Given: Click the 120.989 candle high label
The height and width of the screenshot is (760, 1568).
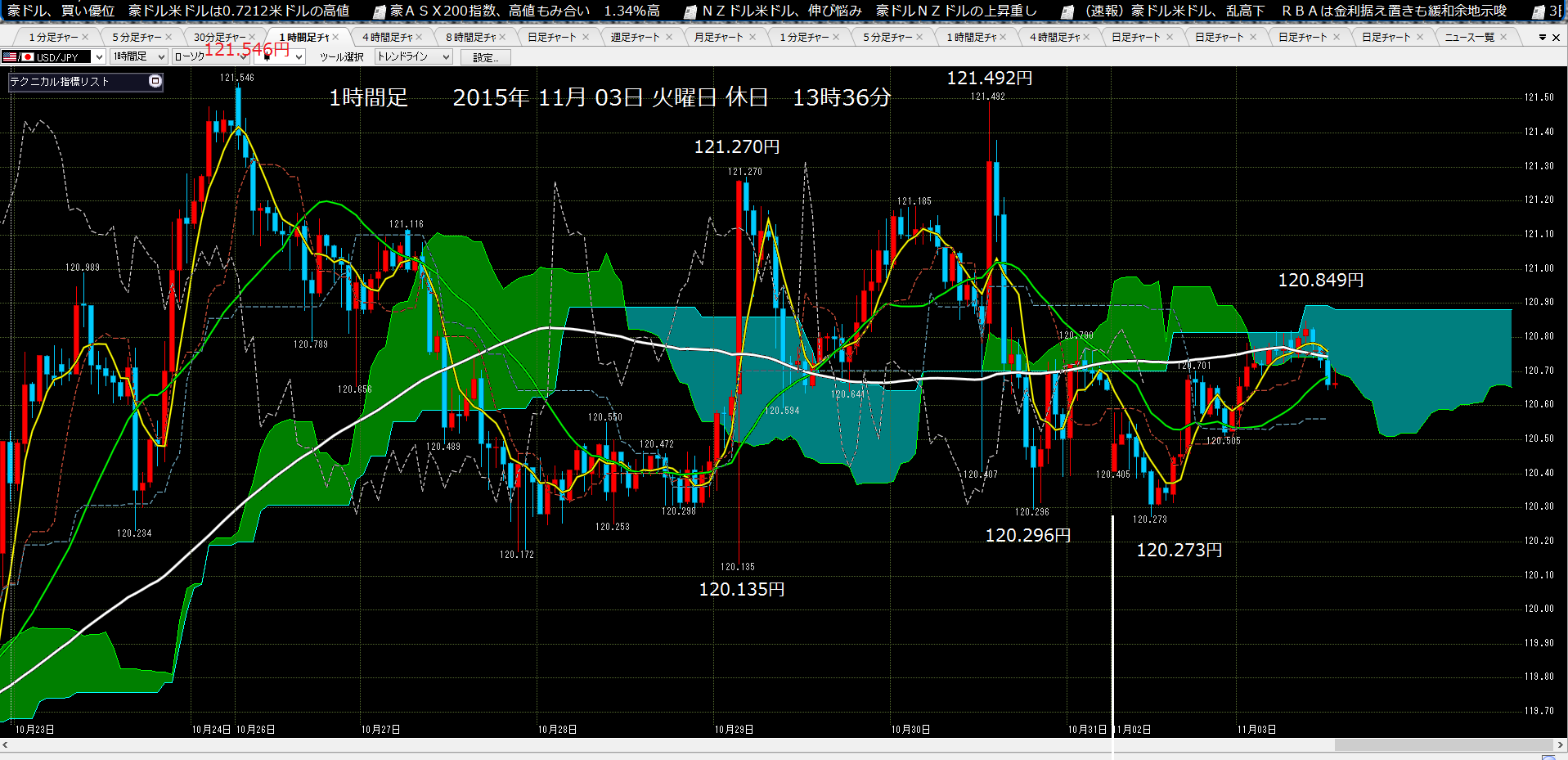Looking at the screenshot, I should (x=82, y=268).
